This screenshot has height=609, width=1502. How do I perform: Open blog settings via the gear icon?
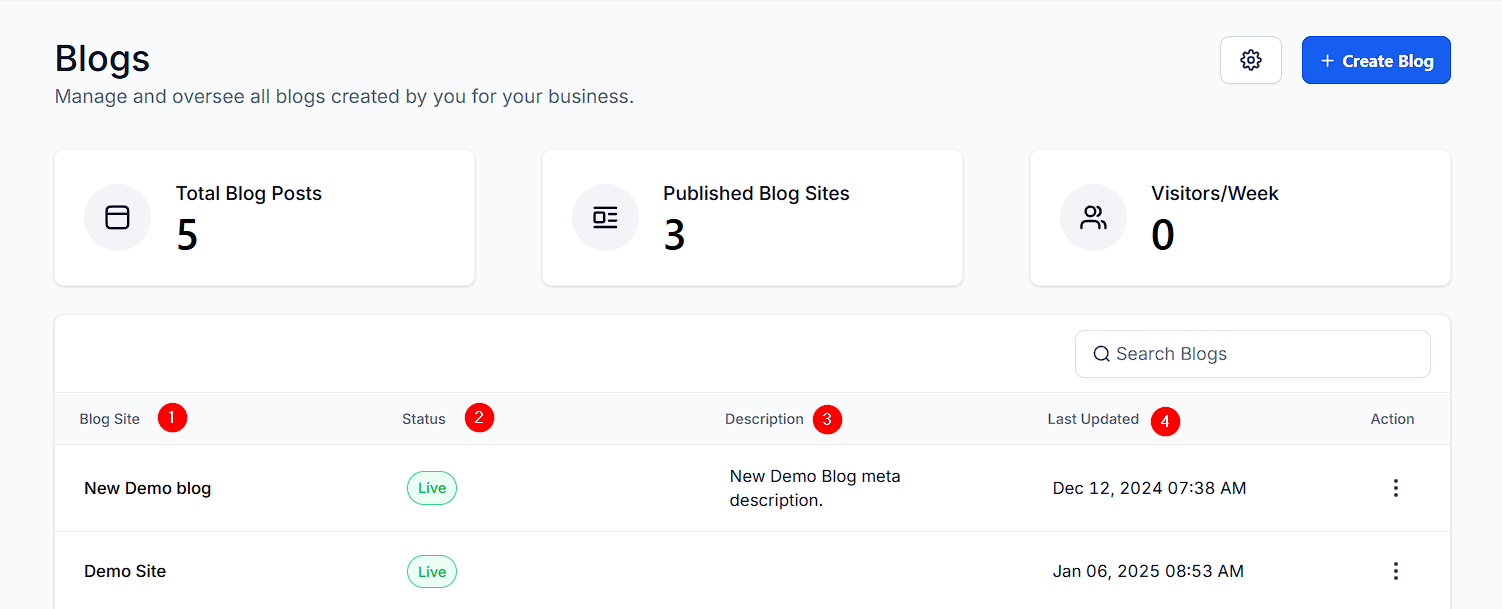1250,60
